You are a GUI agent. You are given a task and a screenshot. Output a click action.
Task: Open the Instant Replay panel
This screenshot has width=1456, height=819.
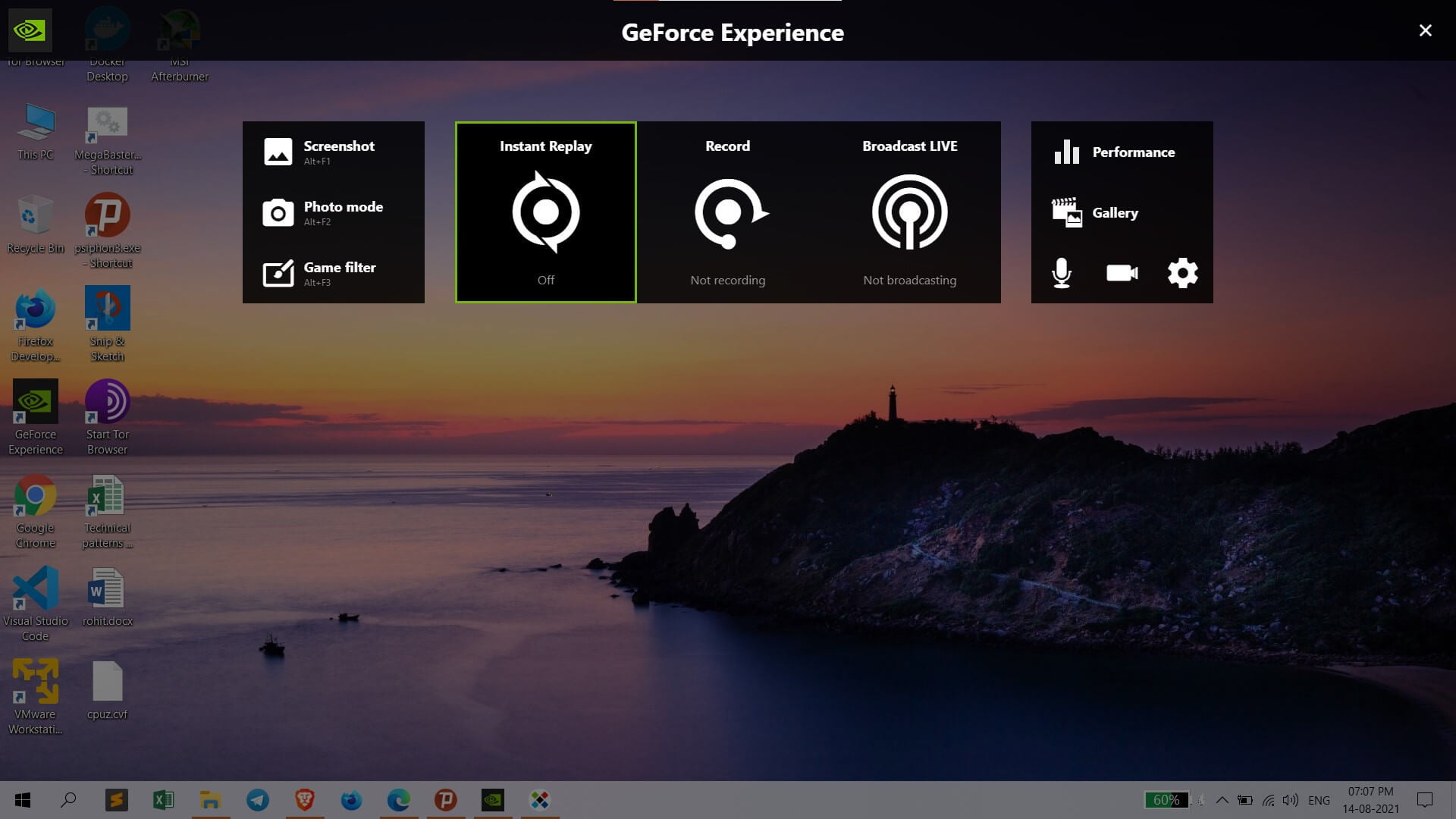coord(546,212)
